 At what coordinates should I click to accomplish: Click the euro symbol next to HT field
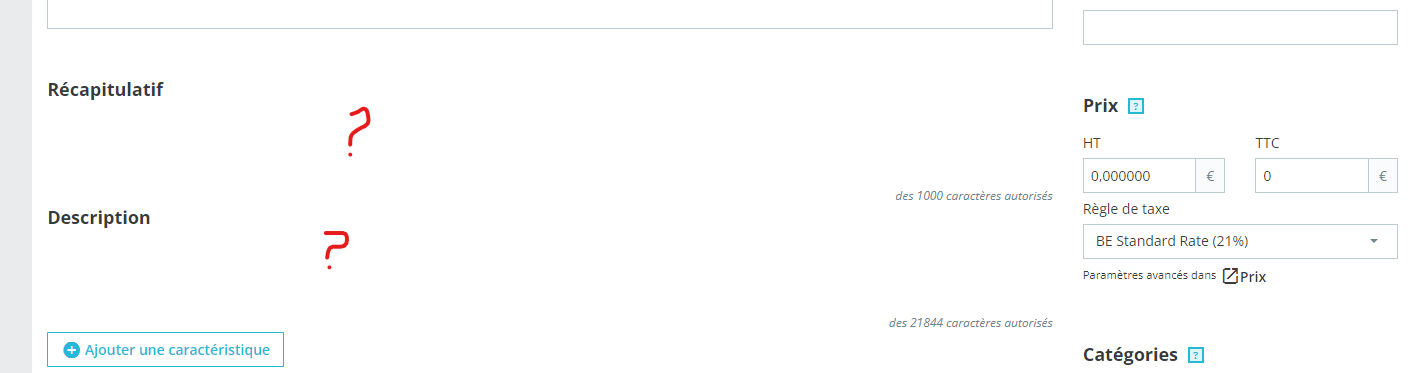point(1210,176)
